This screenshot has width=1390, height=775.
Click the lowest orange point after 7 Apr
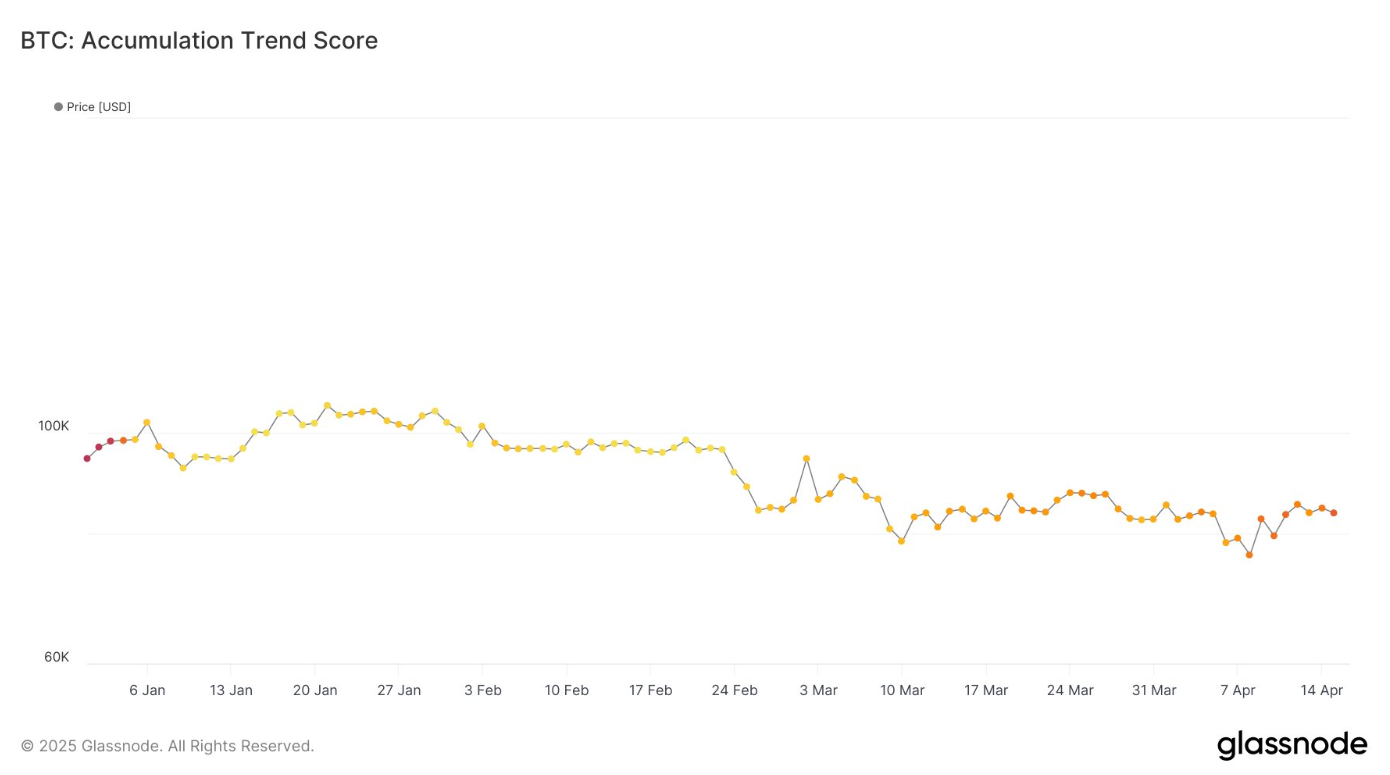point(1249,555)
